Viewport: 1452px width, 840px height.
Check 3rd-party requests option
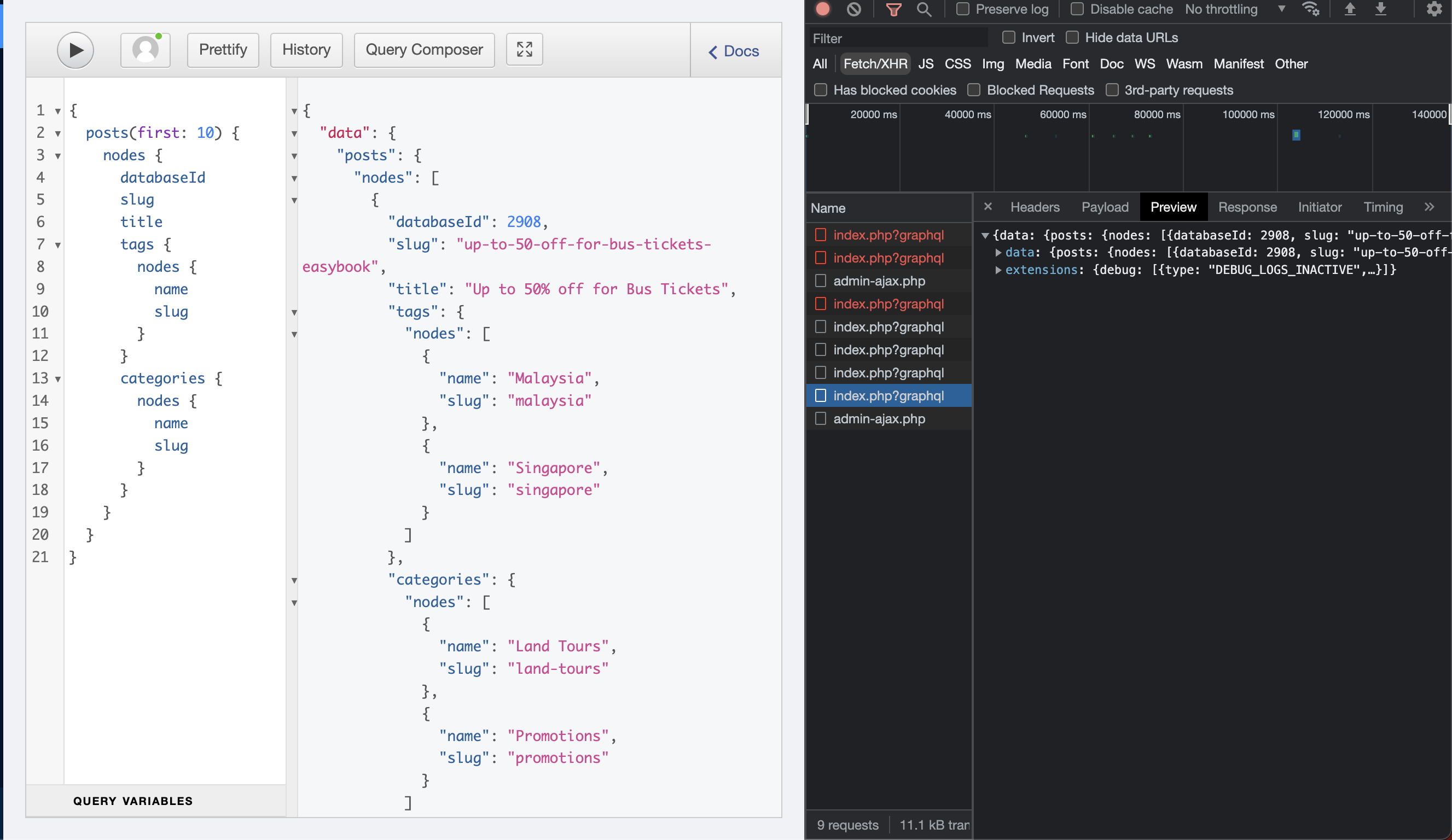1112,90
